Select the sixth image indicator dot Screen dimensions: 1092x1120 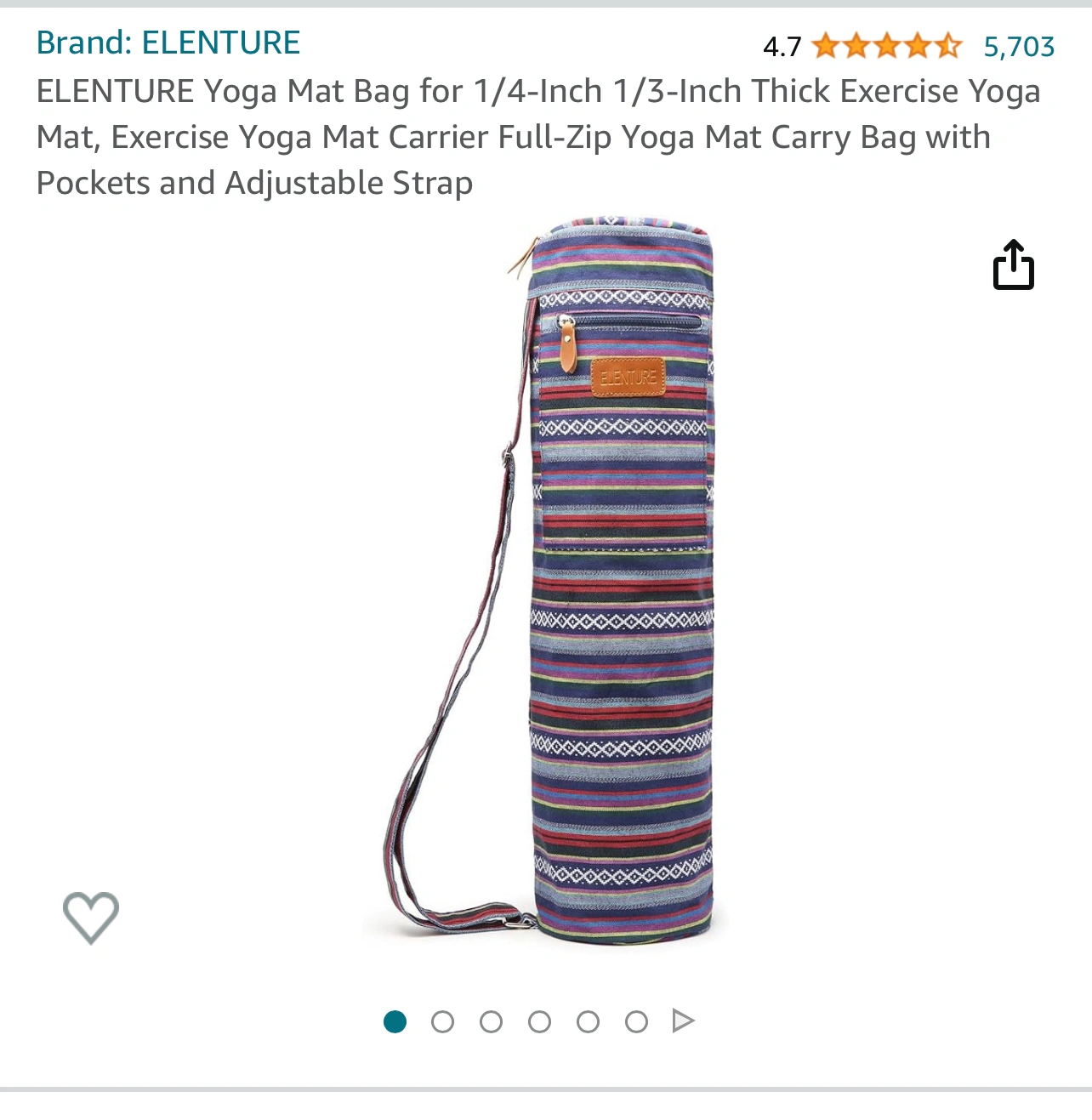(636, 1021)
